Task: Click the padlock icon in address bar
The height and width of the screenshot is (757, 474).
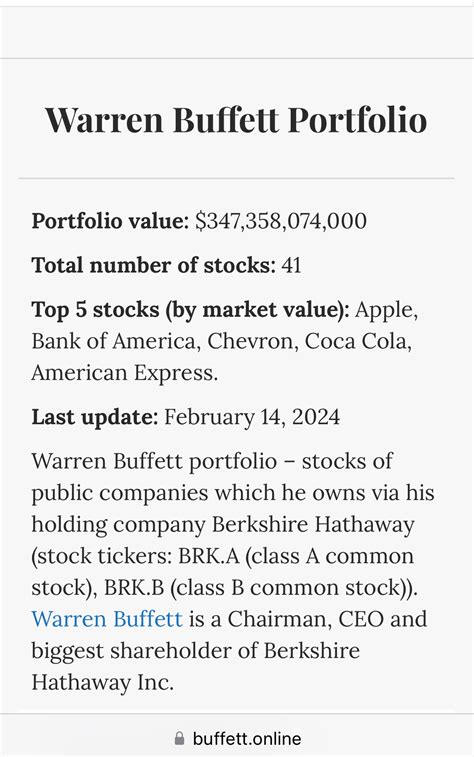Action: [179, 738]
